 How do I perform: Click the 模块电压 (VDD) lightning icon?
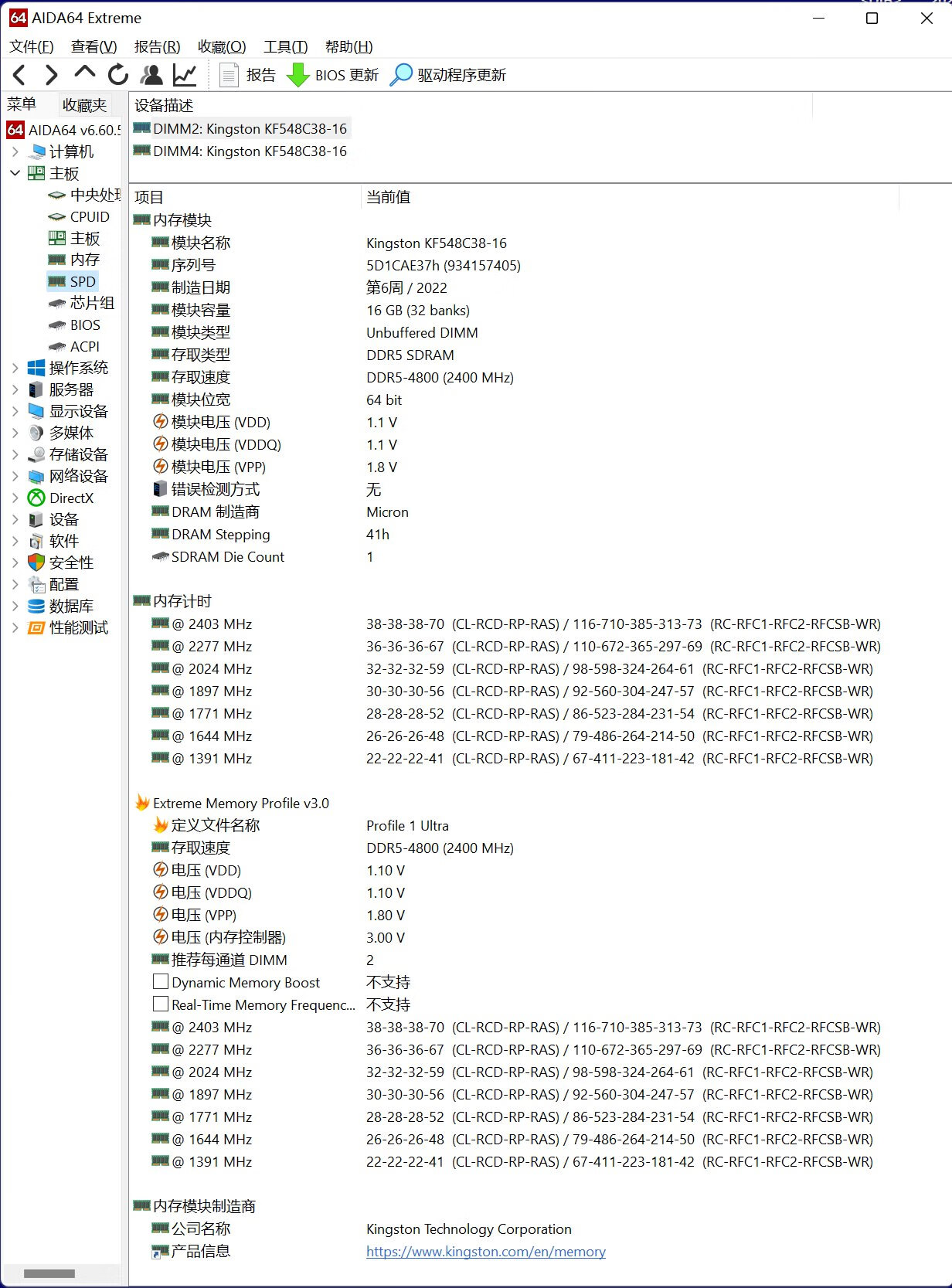160,421
